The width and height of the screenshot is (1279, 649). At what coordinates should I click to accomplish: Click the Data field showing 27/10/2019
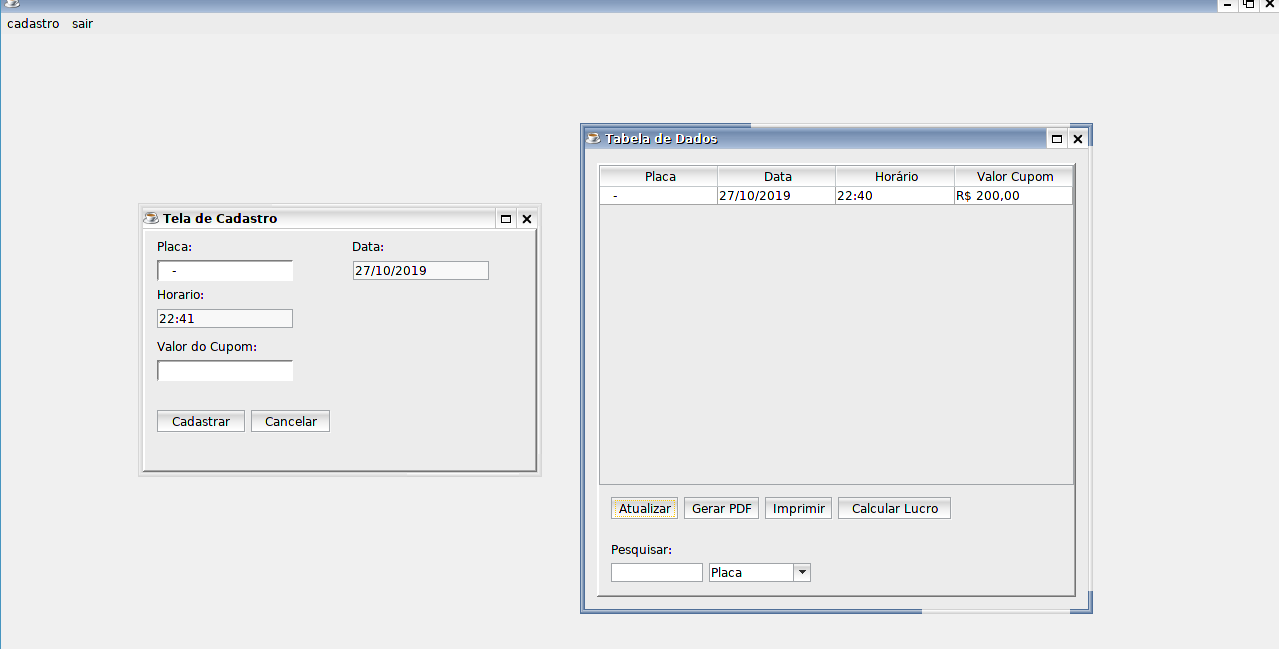(421, 271)
